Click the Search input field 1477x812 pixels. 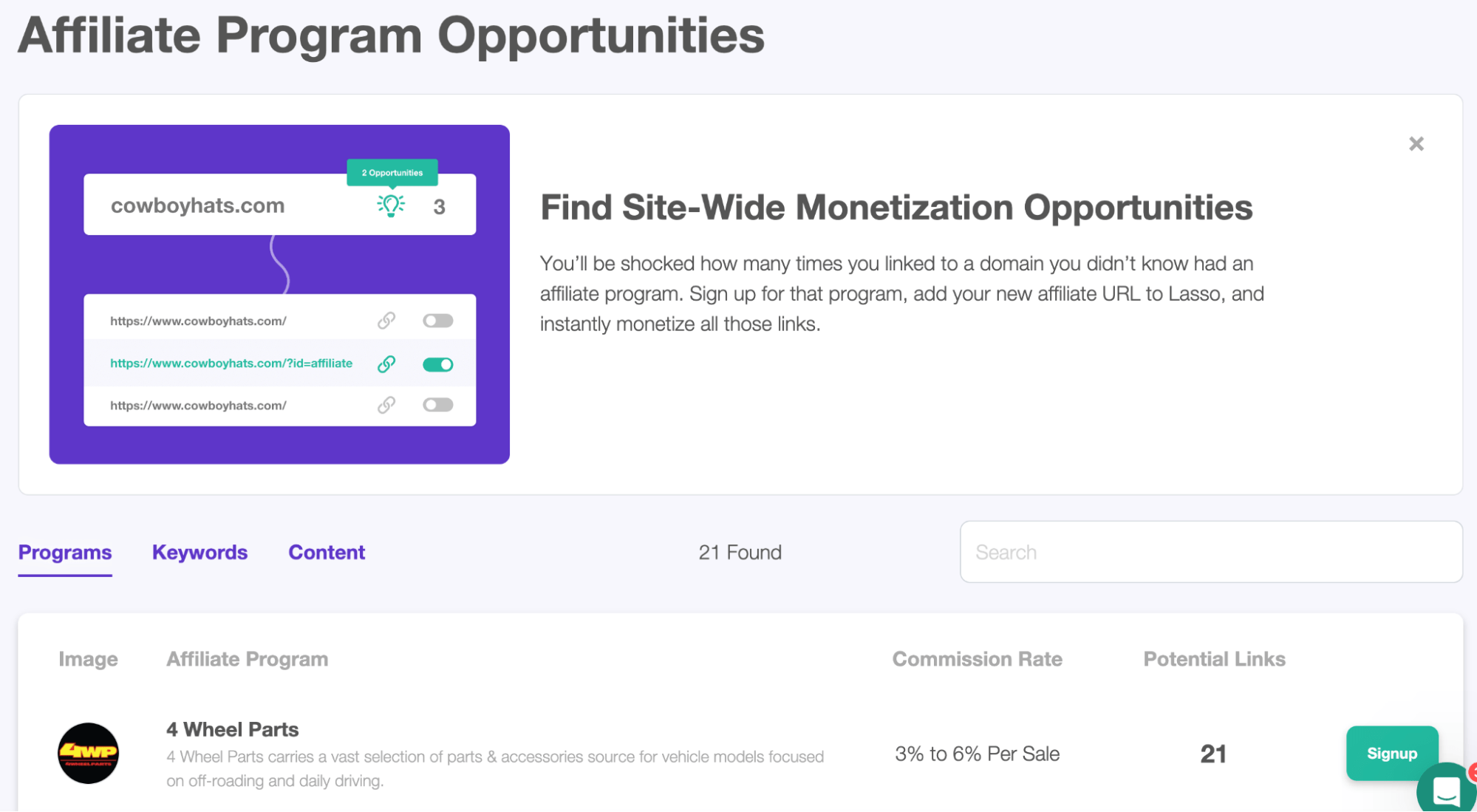pyautogui.click(x=1210, y=552)
